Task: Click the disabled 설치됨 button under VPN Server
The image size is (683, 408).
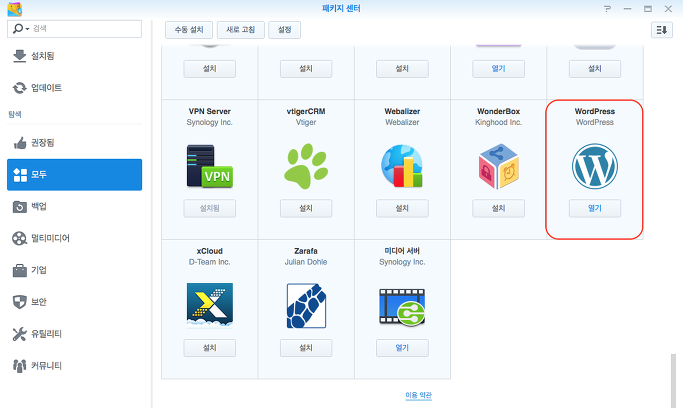Action: (210, 208)
